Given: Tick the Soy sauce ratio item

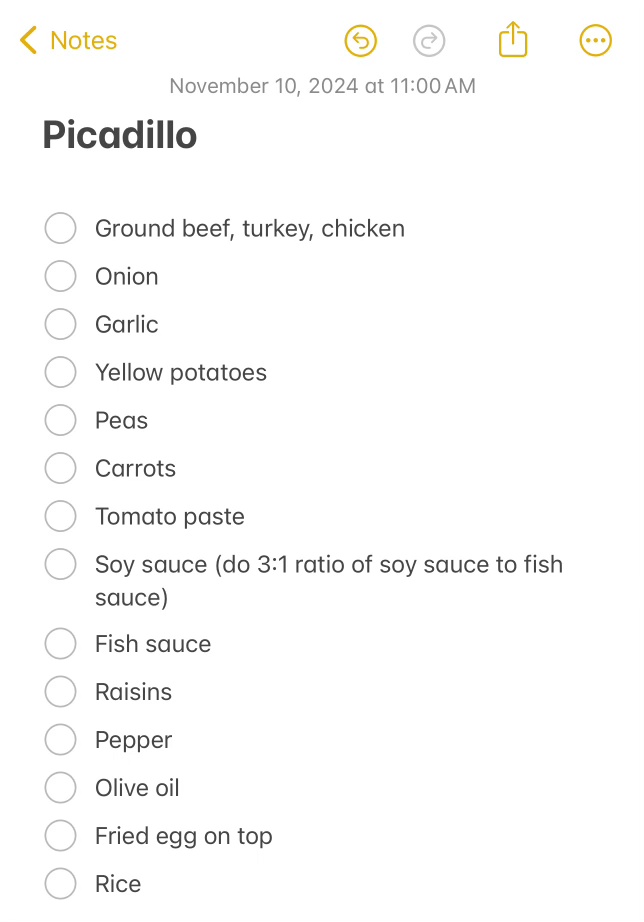Looking at the screenshot, I should click(x=61, y=564).
